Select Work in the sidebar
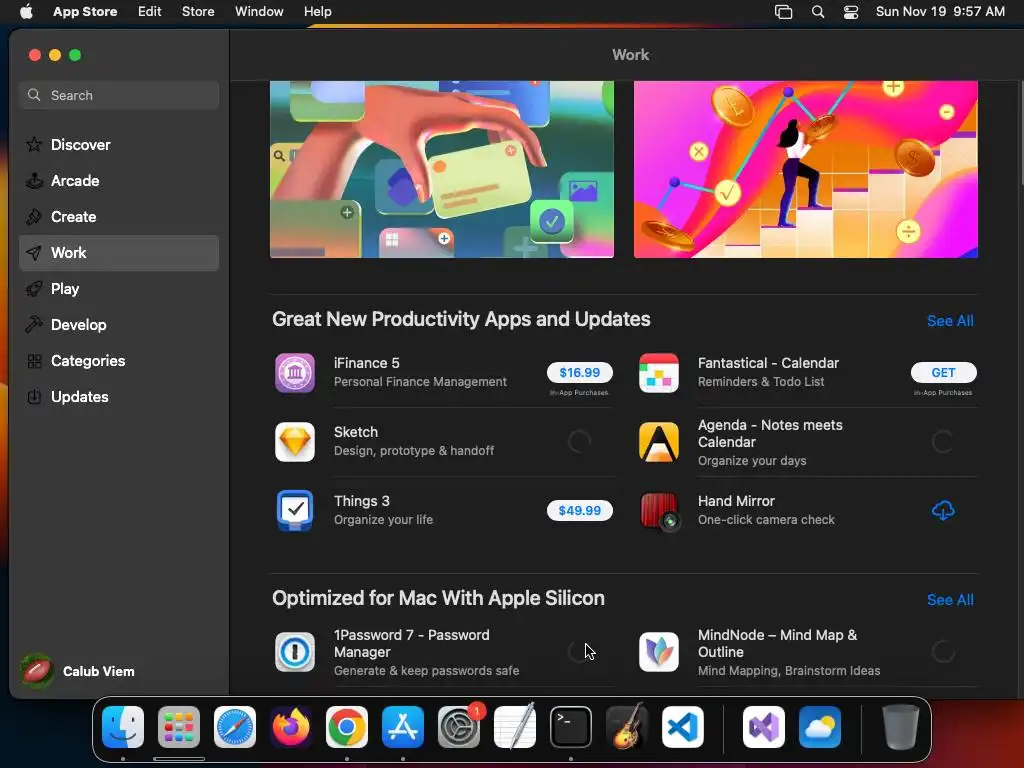 [119, 253]
